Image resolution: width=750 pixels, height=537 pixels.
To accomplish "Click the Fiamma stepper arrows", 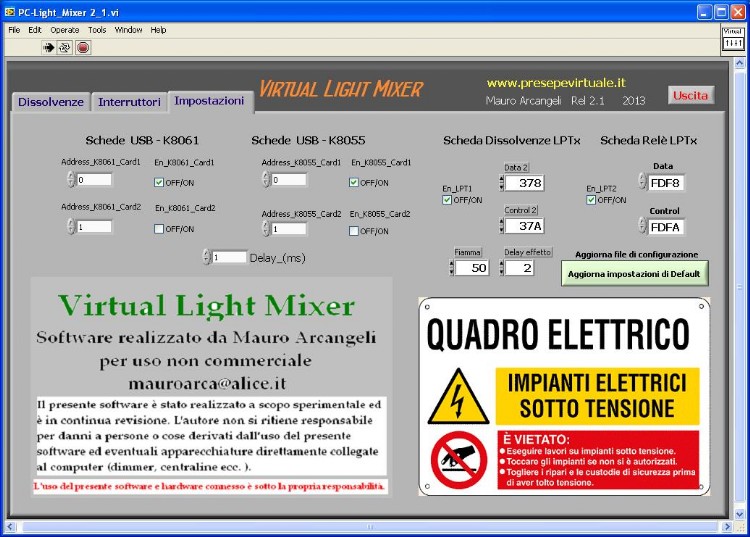I will [x=452, y=268].
